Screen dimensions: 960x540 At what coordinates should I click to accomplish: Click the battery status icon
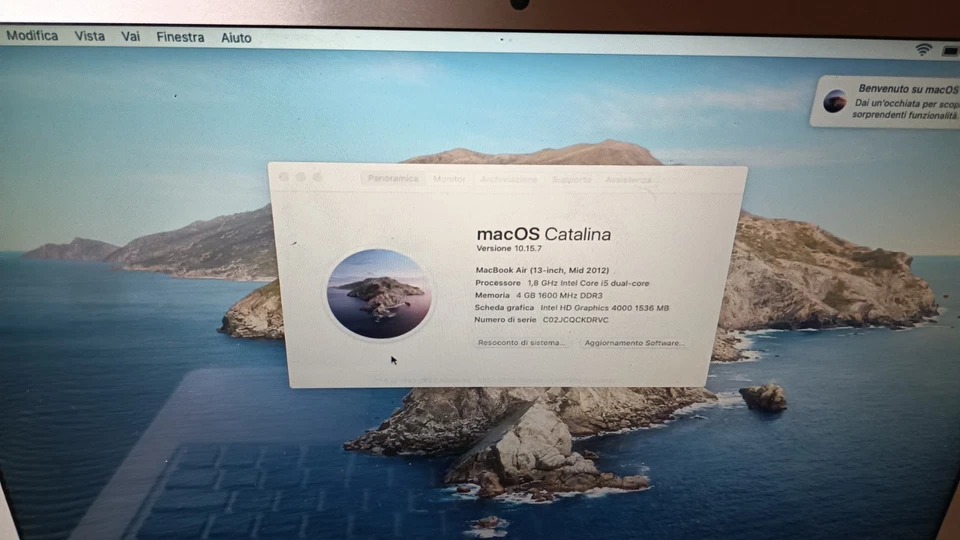pos(951,51)
